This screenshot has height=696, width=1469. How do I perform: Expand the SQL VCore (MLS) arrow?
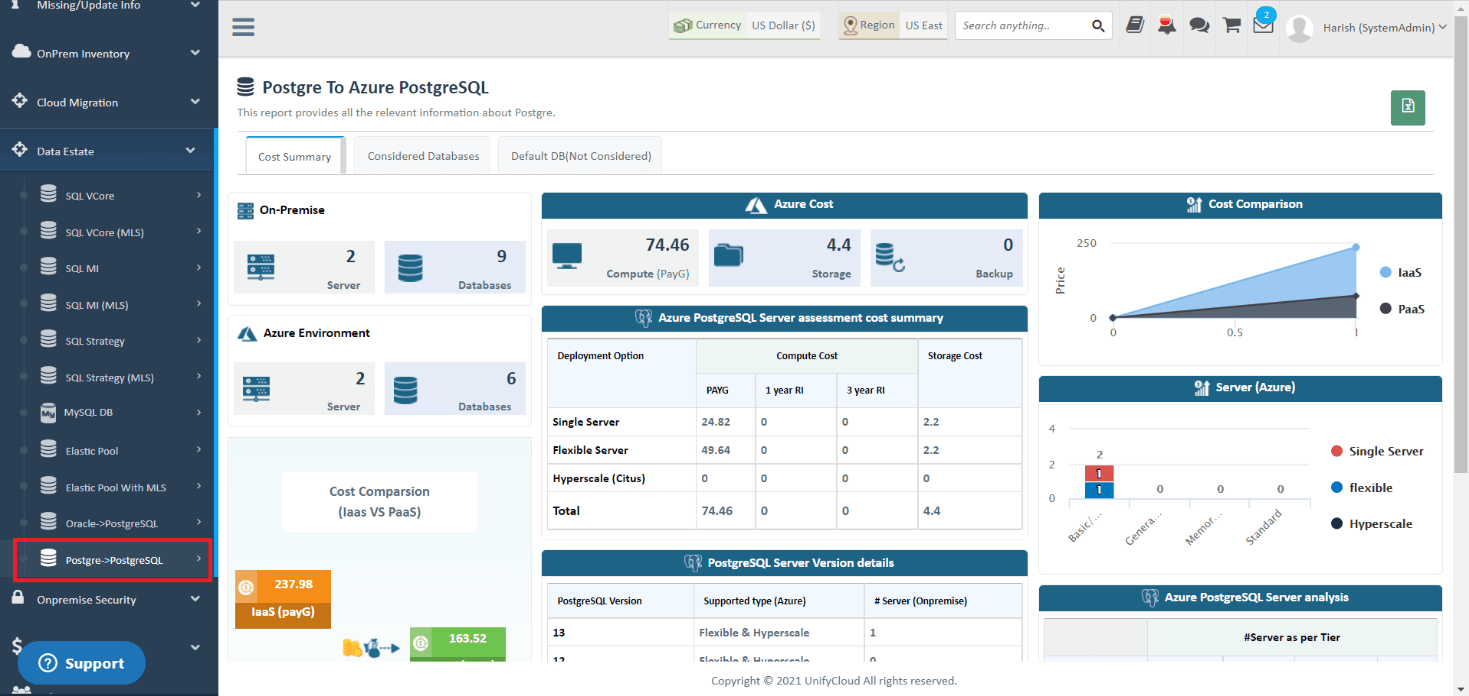(199, 232)
